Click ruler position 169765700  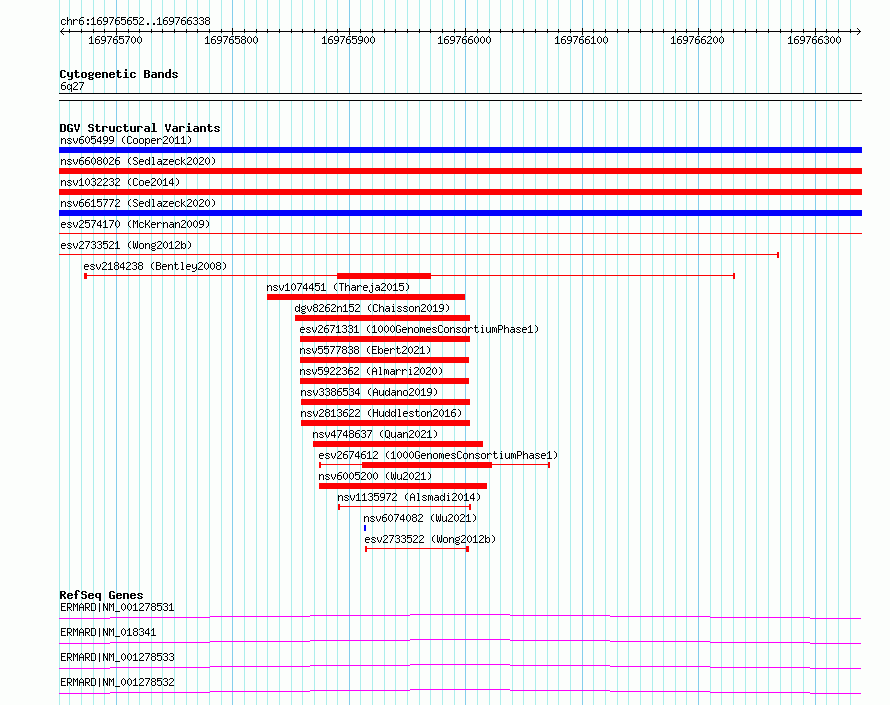pos(116,40)
